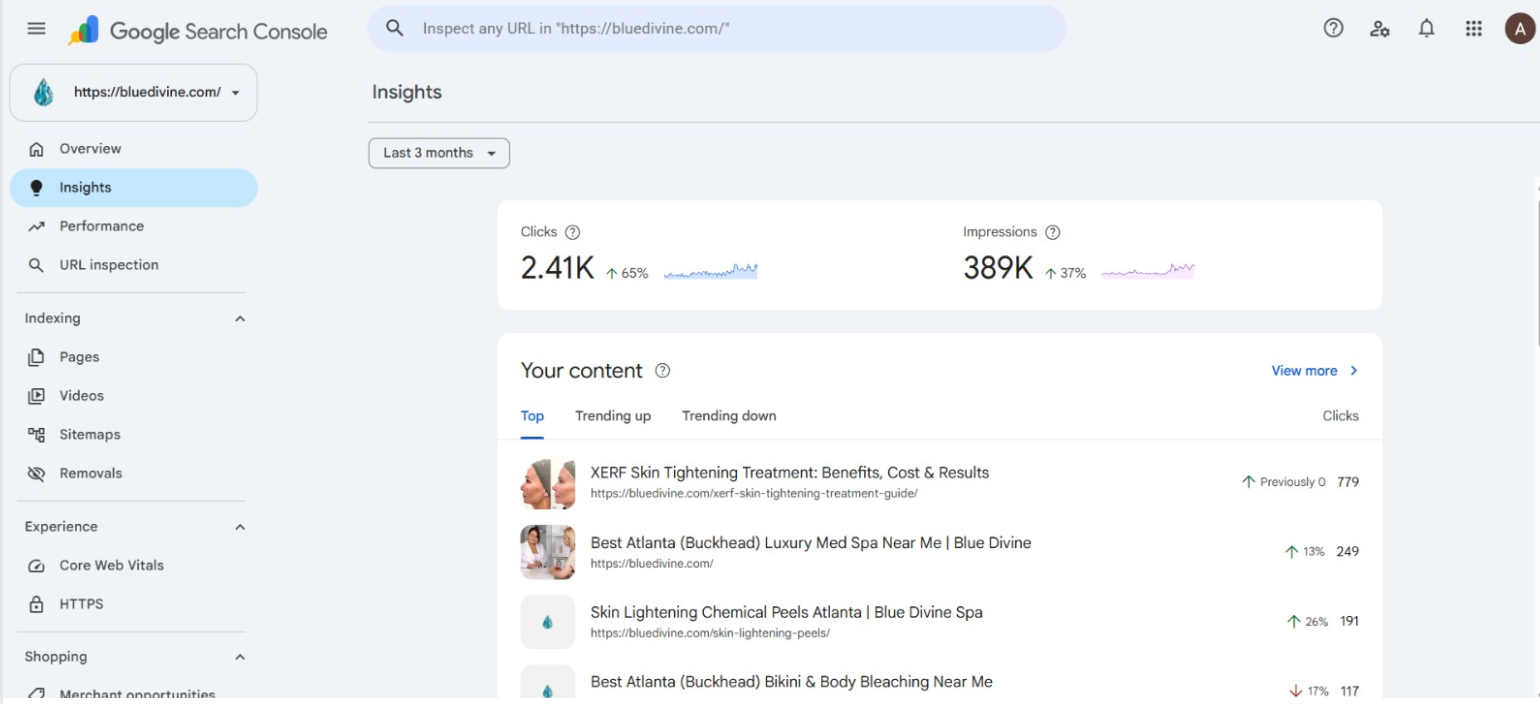Click the HTTPS padlock icon
The width and height of the screenshot is (1540, 704).
tap(37, 604)
